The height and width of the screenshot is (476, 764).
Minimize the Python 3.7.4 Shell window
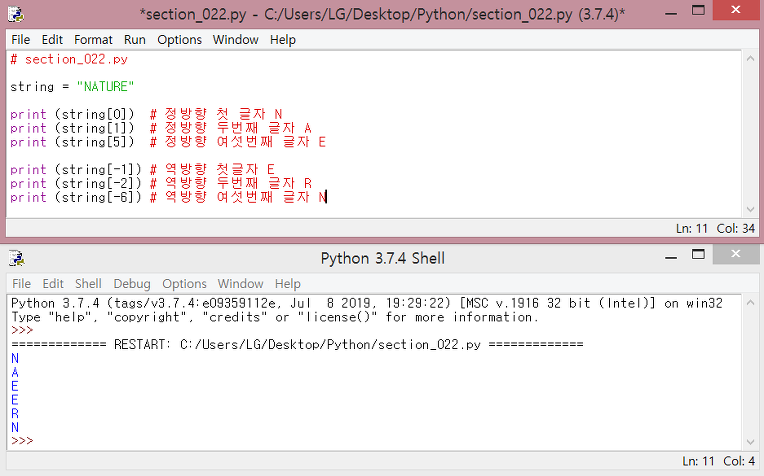(671, 257)
